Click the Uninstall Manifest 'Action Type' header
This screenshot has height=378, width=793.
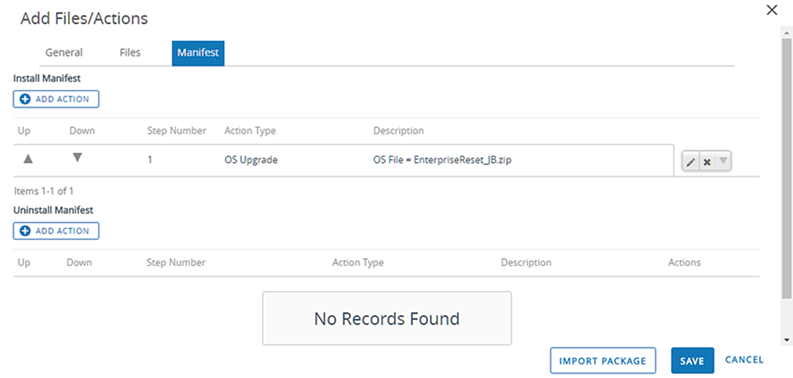click(358, 263)
